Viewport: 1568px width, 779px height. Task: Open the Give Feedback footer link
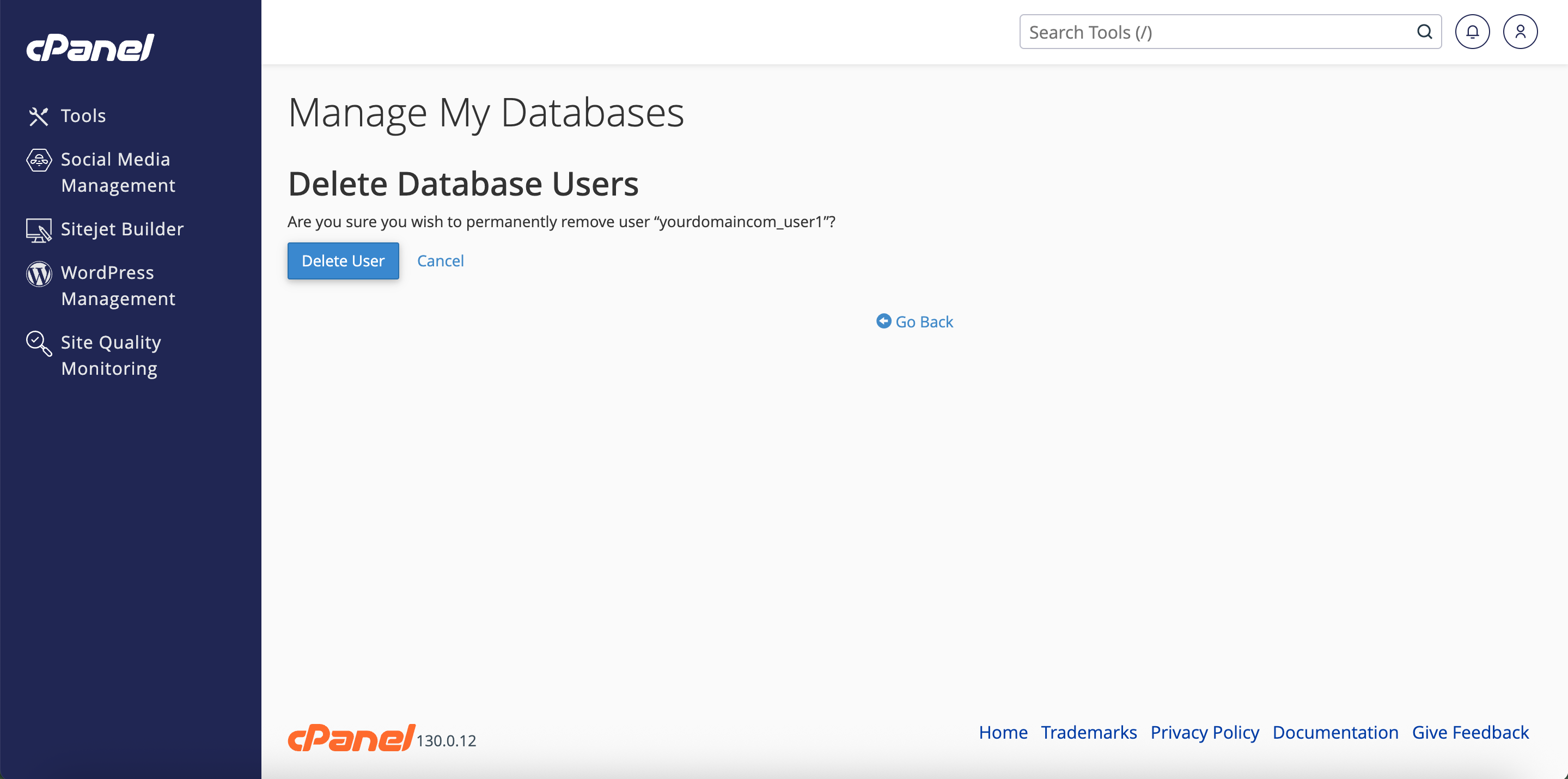click(x=1470, y=732)
